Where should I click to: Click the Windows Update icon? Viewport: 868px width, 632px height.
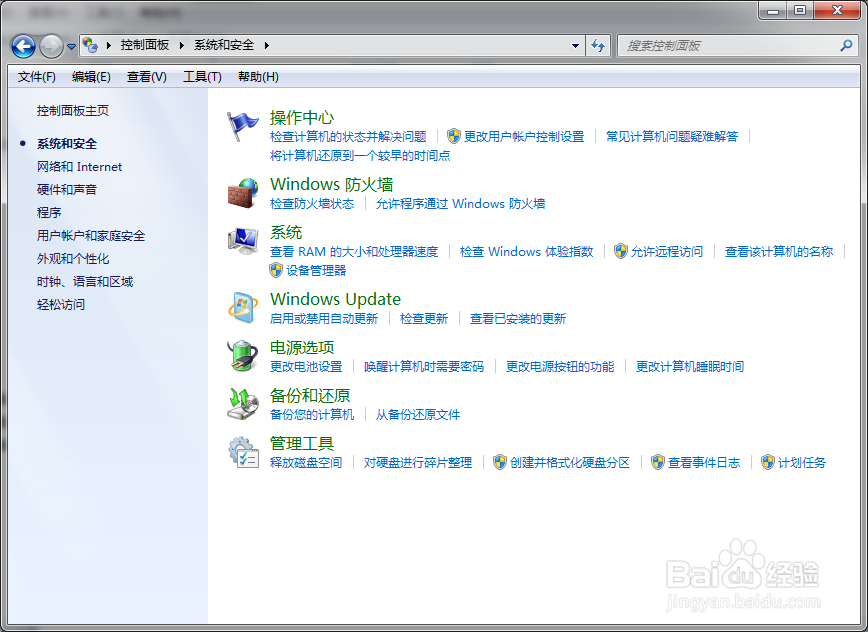point(242,308)
